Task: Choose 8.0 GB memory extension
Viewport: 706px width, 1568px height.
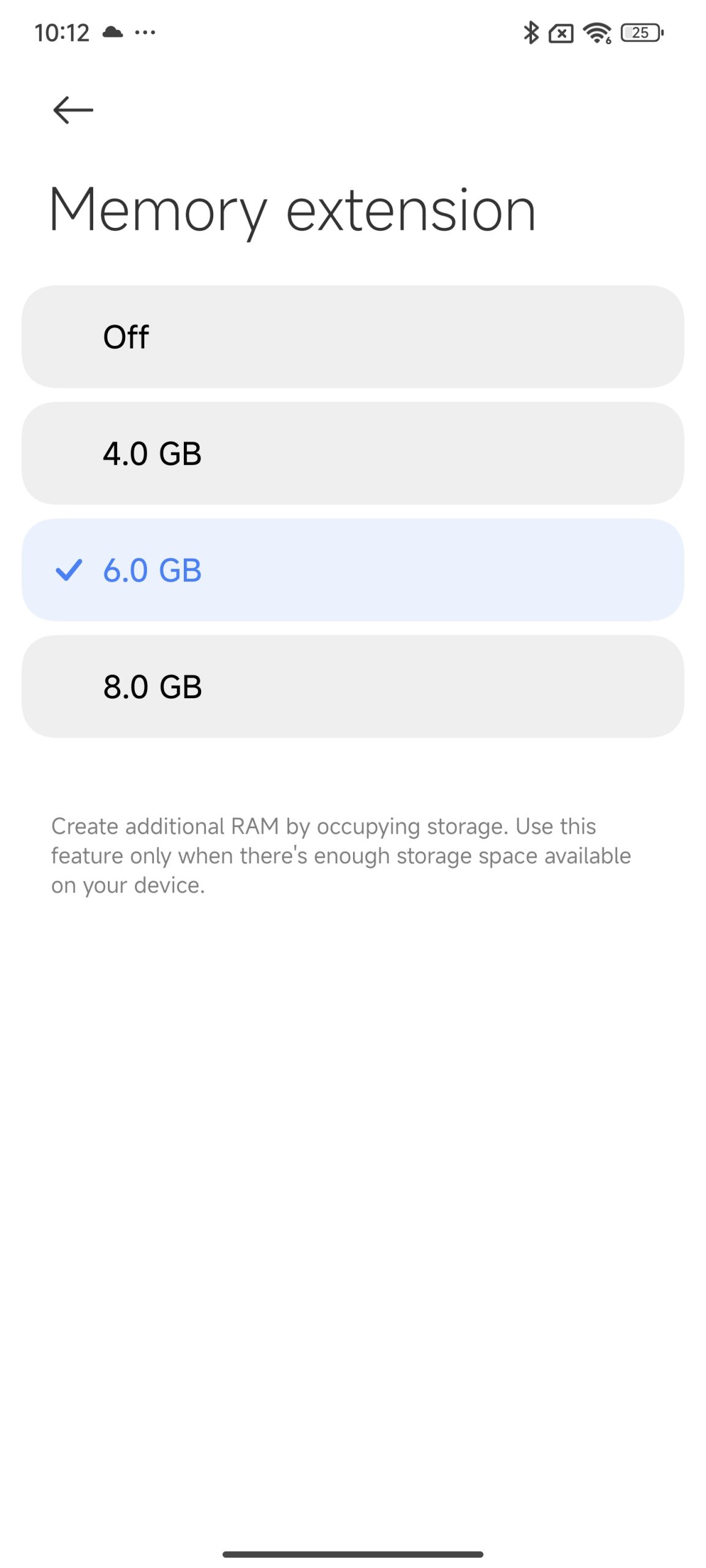Action: [x=353, y=687]
